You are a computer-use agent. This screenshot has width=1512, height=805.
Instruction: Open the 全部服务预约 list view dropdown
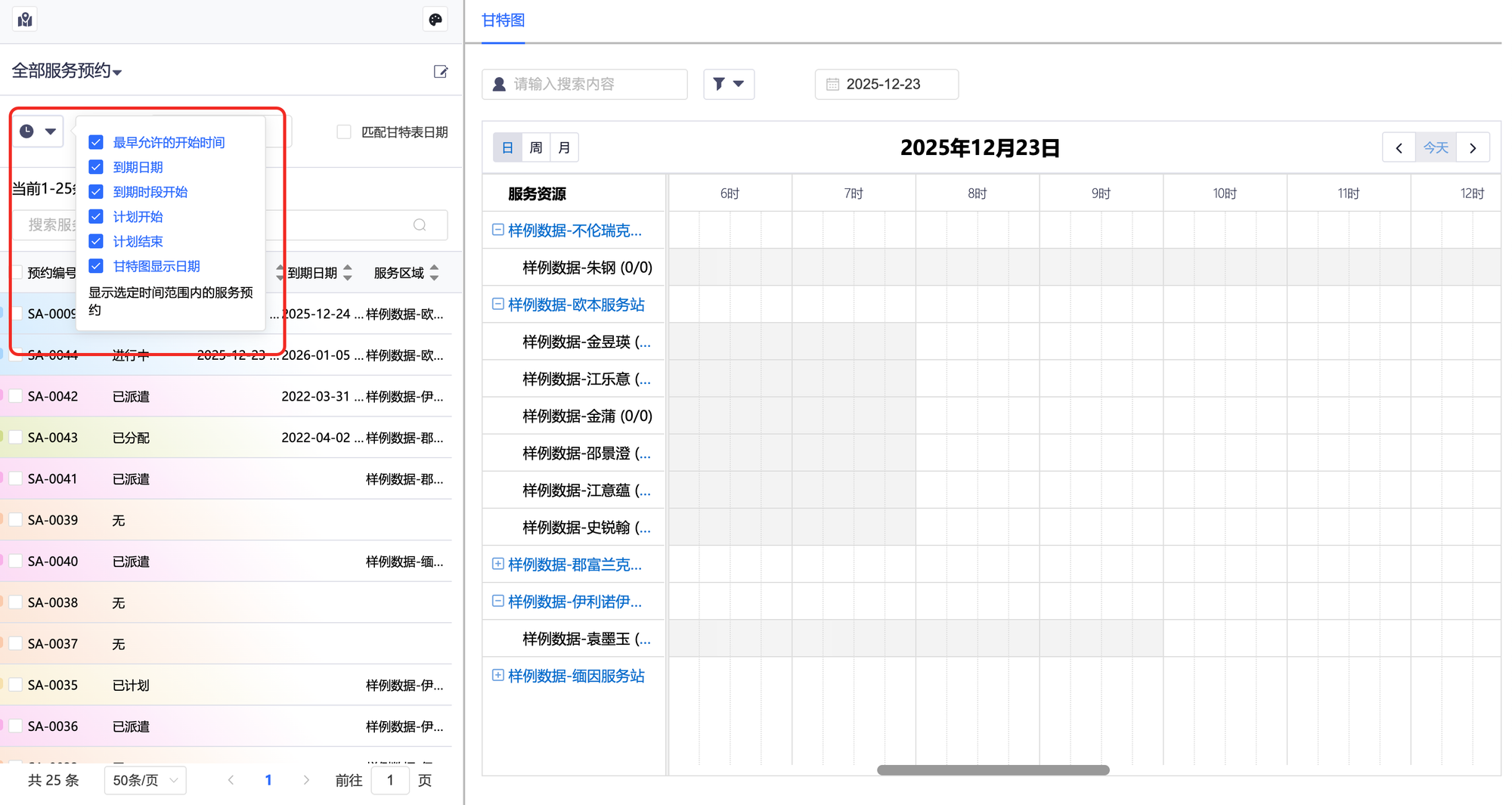tap(67, 71)
